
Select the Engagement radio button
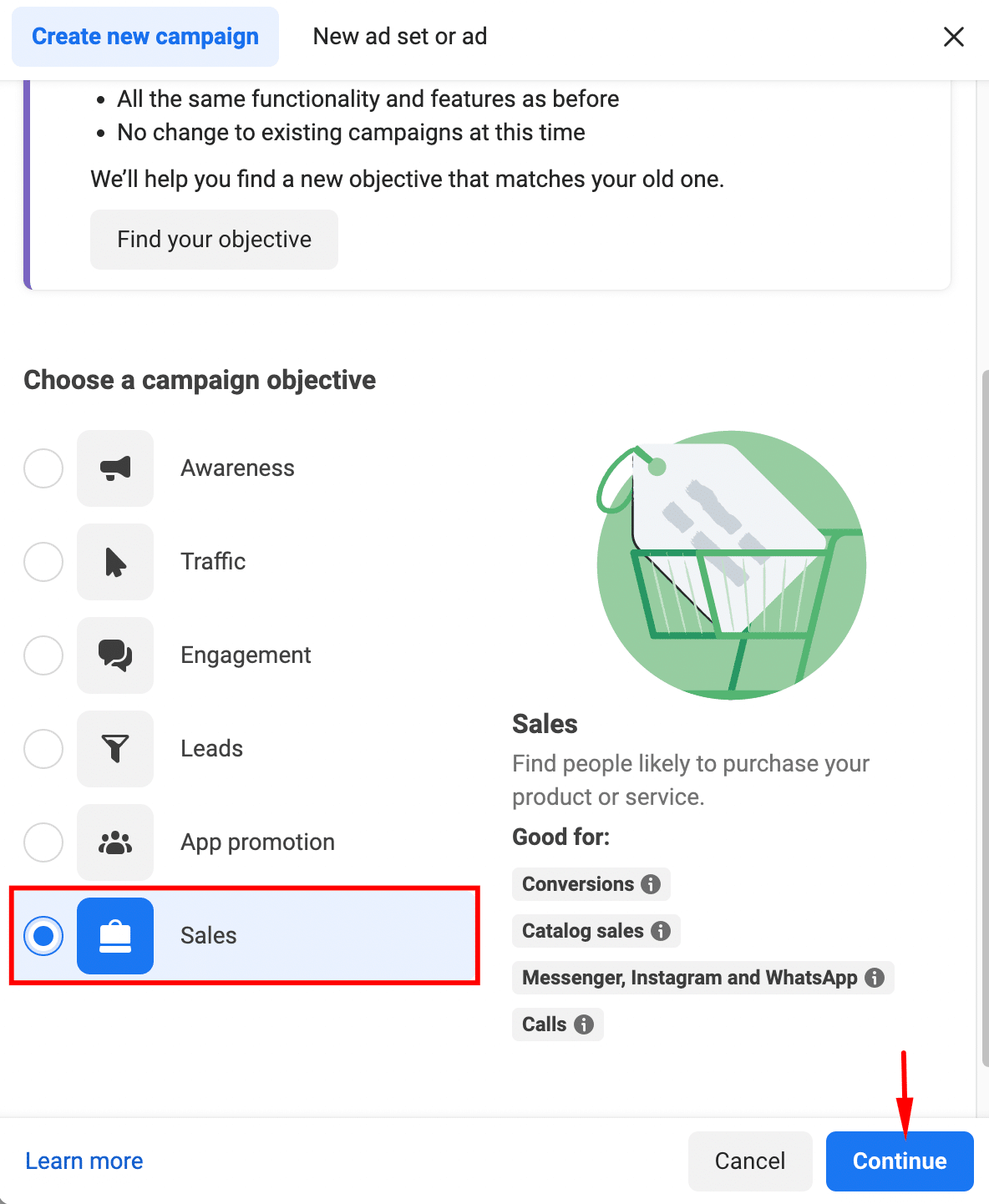(x=43, y=655)
